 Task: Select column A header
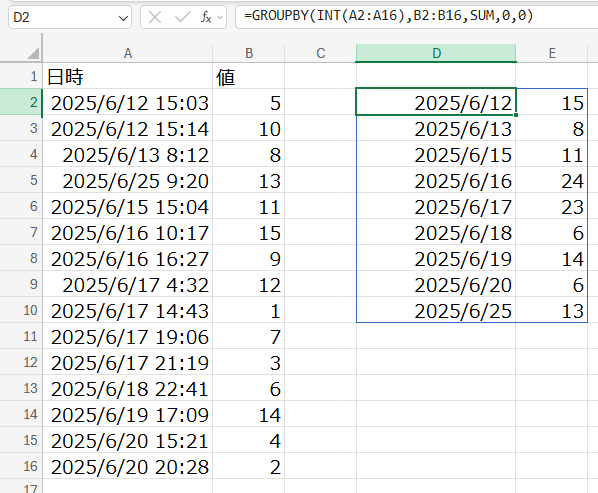(x=127, y=53)
